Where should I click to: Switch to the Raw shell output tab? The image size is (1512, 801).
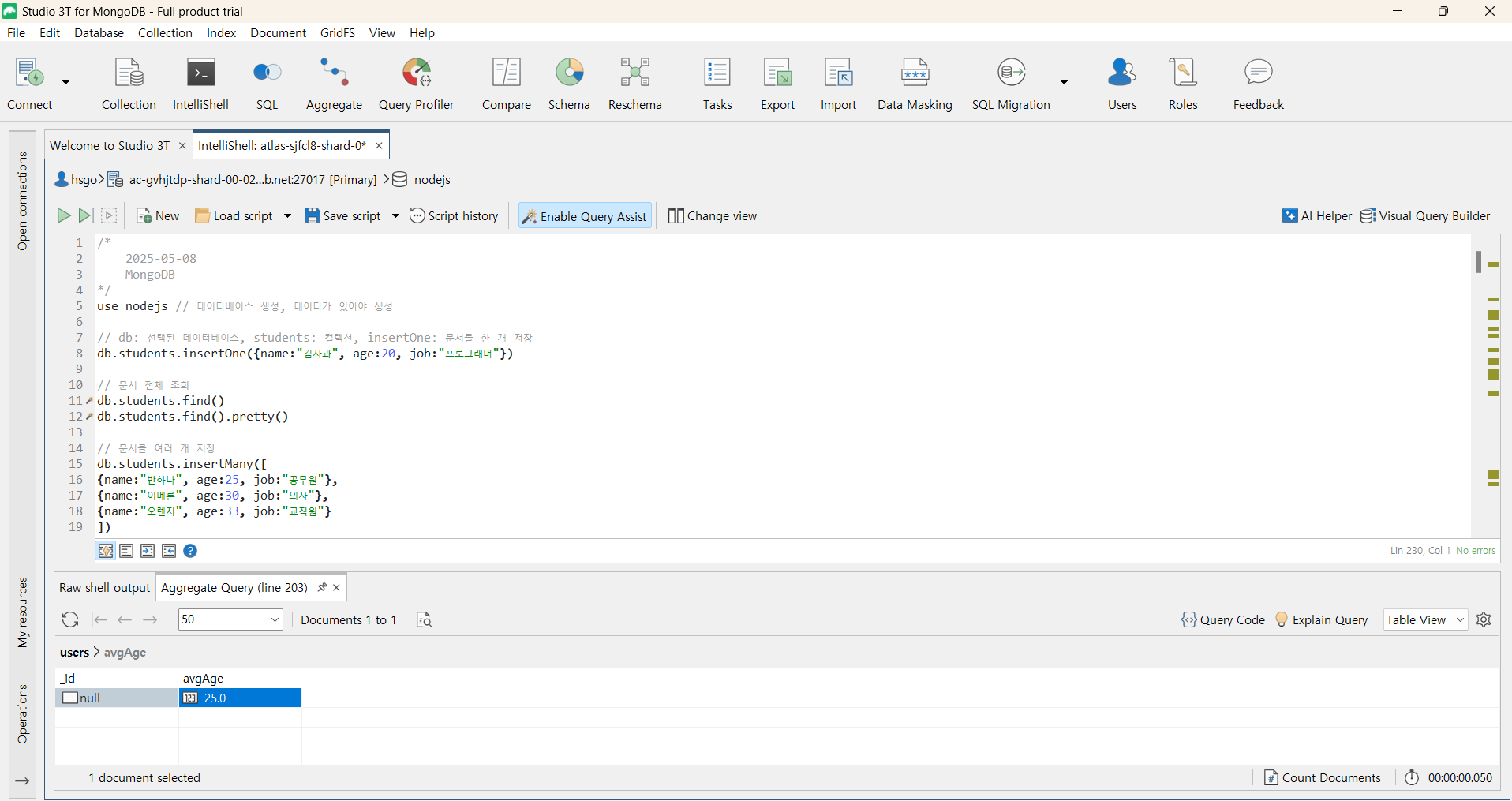click(104, 587)
